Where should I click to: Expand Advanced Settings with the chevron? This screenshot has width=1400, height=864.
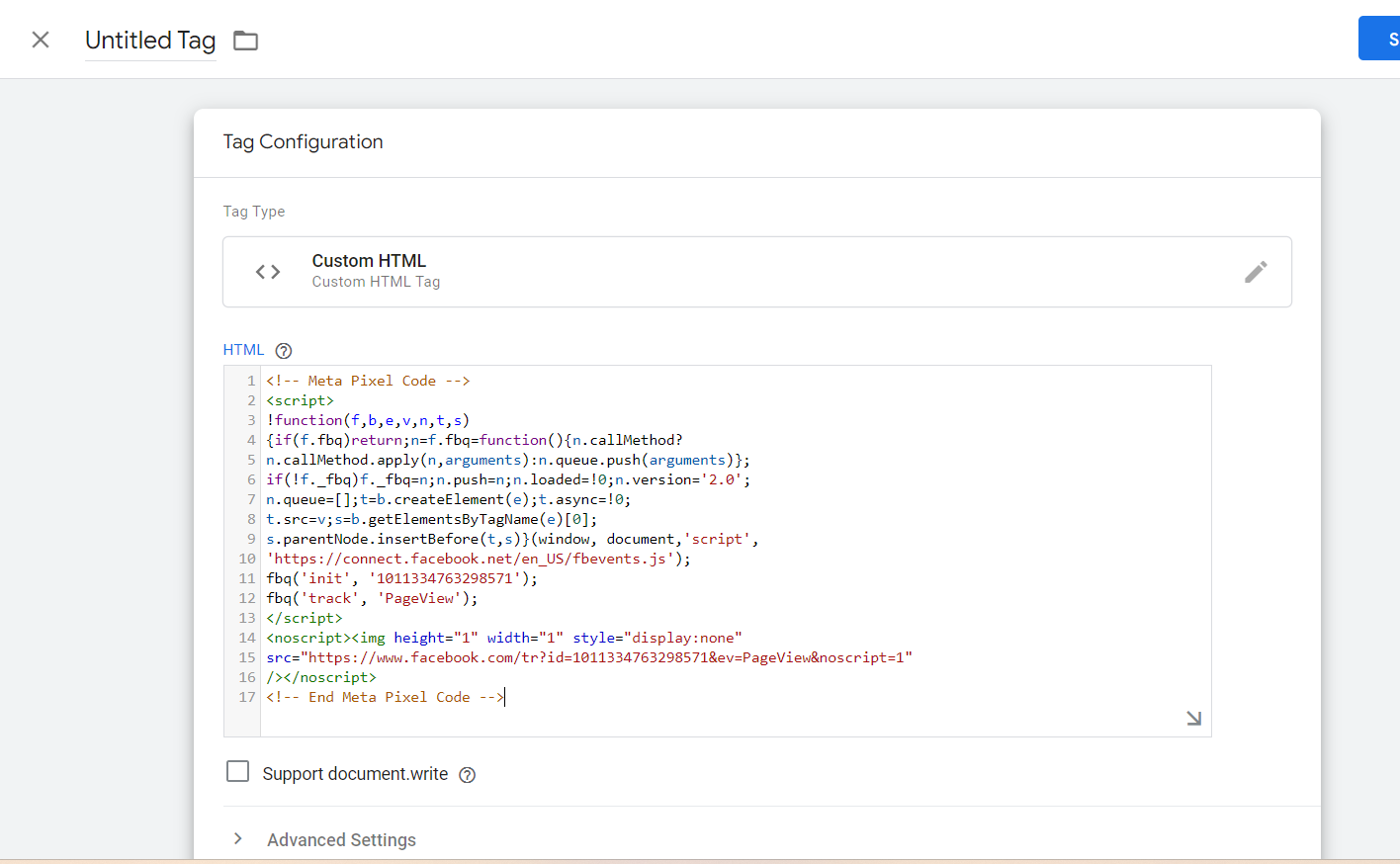238,838
